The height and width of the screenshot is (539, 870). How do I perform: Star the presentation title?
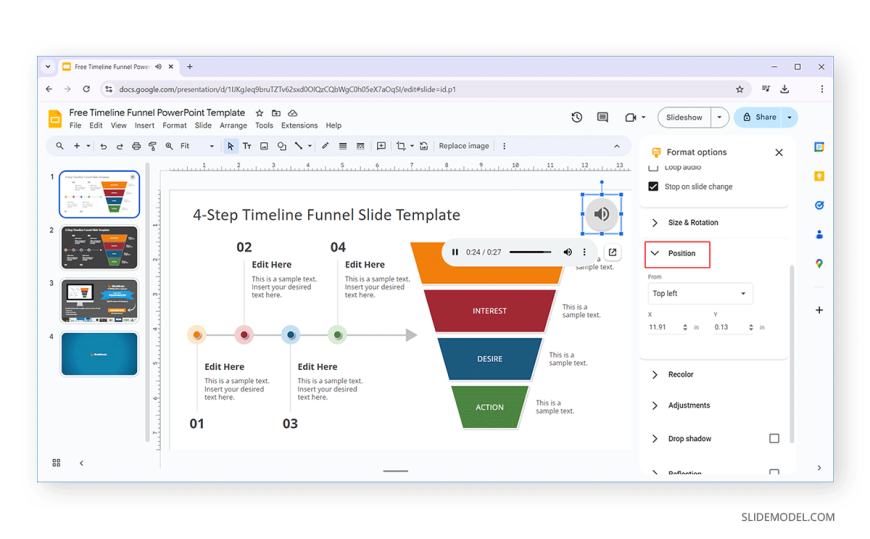point(259,113)
